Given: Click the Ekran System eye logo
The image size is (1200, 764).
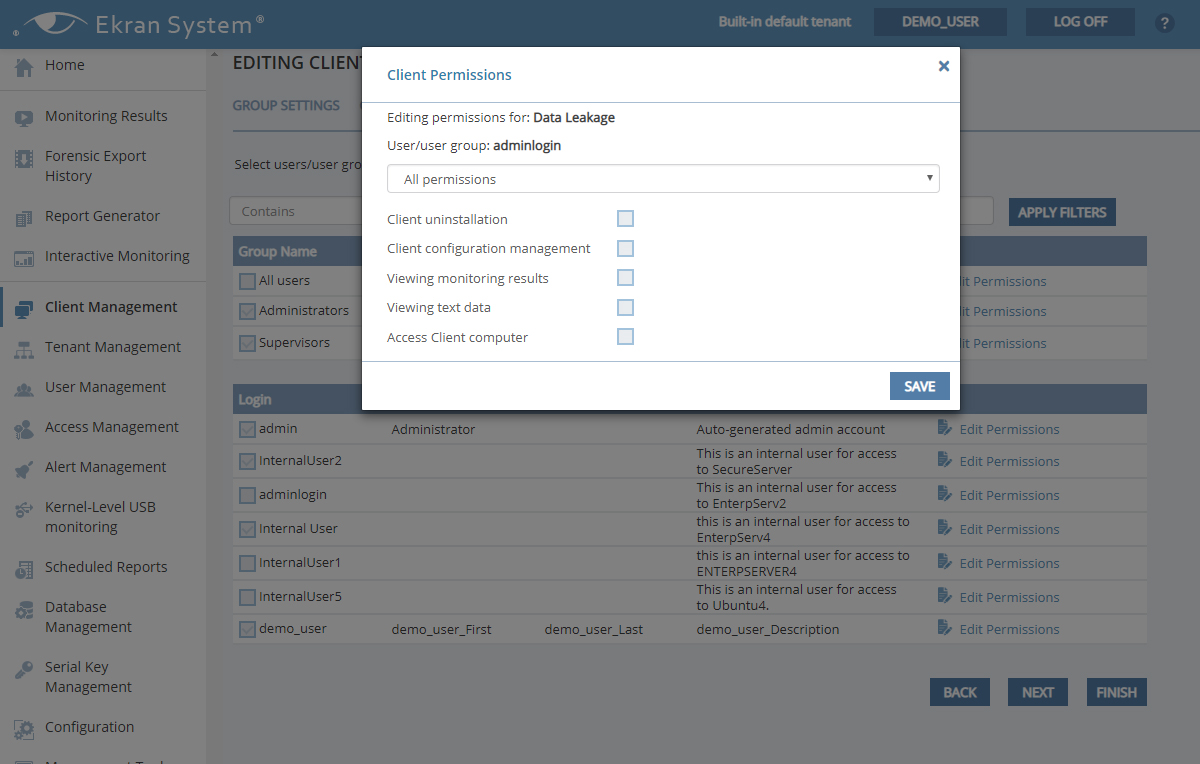Looking at the screenshot, I should [49, 24].
